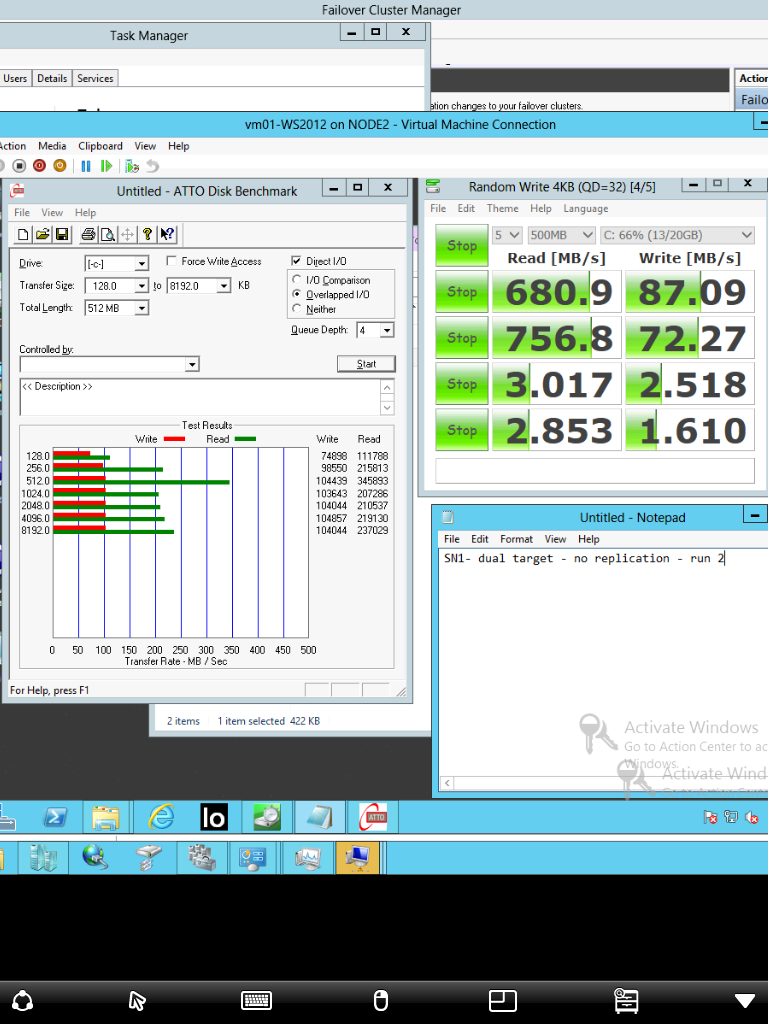Open the Transfer Size 128.0 dropdown
This screenshot has width=768, height=1024.
[142, 286]
